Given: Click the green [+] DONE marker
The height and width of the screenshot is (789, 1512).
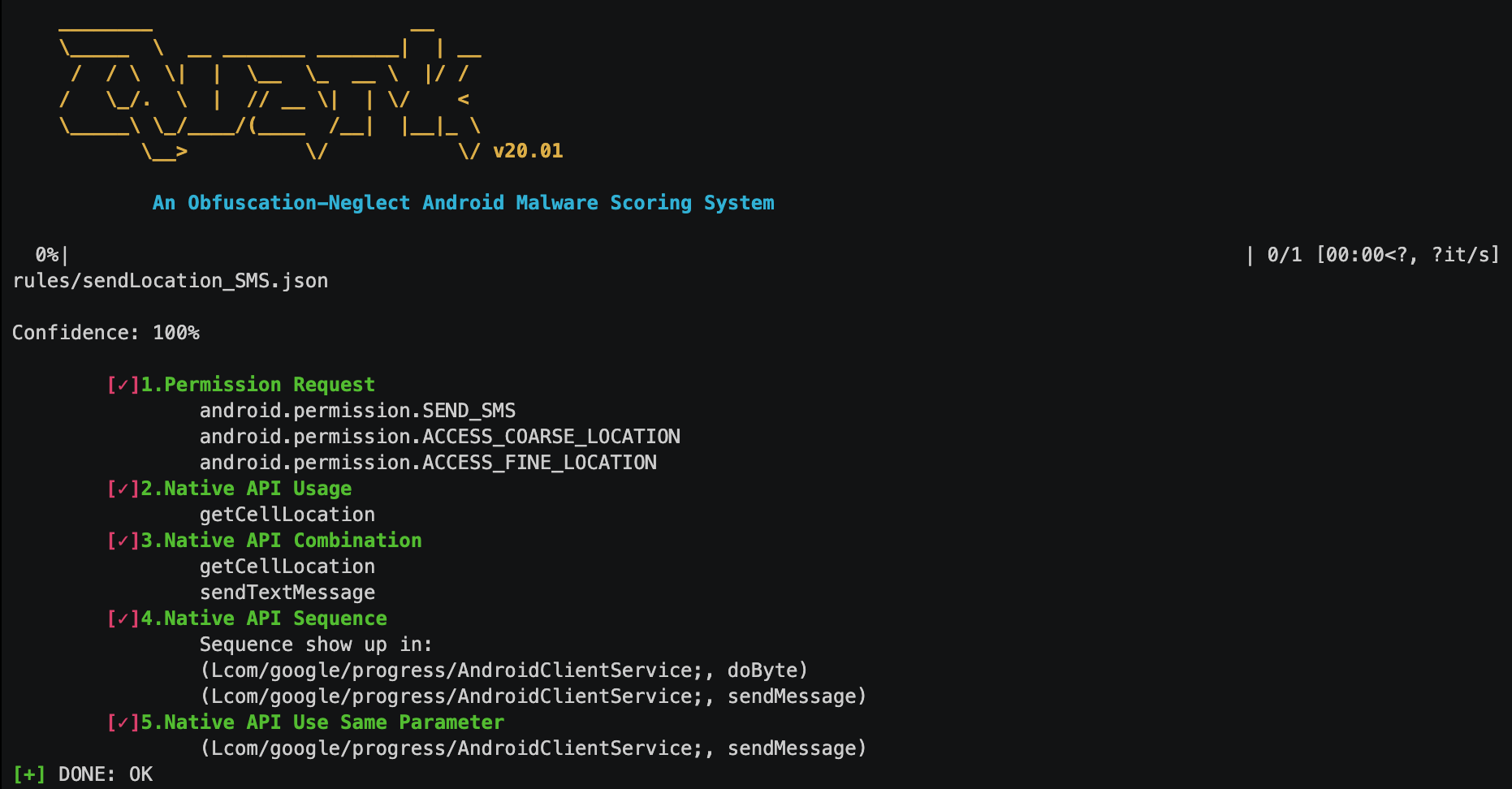Looking at the screenshot, I should click(x=29, y=774).
